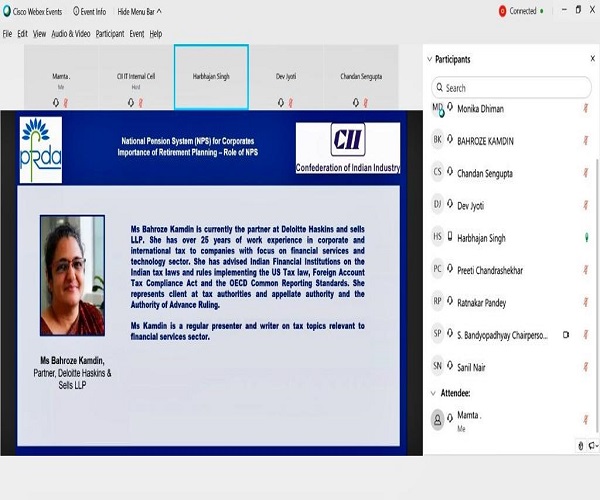Click Ratnakar Pandey's muted mic icon
This screenshot has height=500, width=600.
(x=586, y=302)
